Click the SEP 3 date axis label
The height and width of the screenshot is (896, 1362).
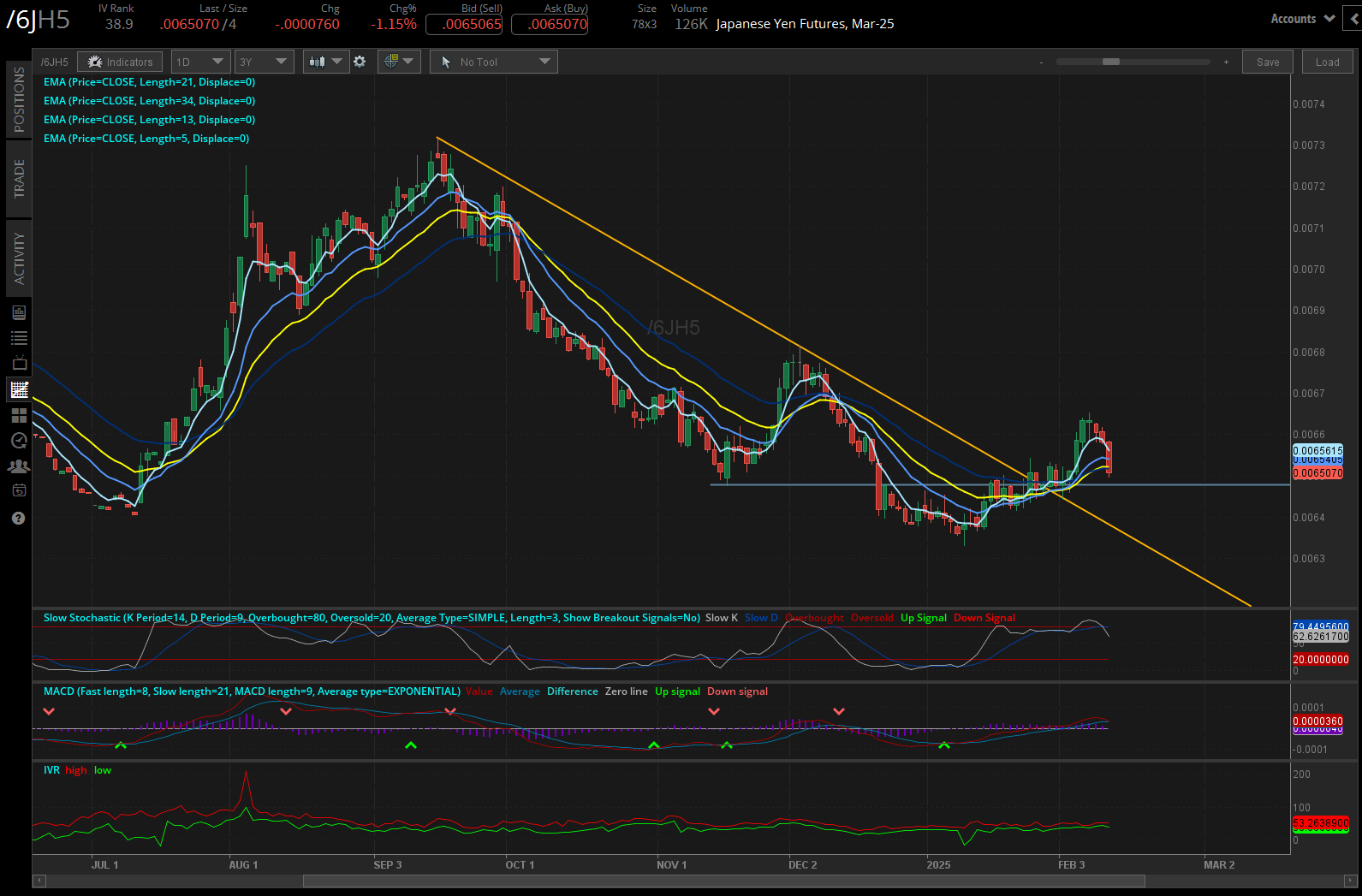pos(387,865)
